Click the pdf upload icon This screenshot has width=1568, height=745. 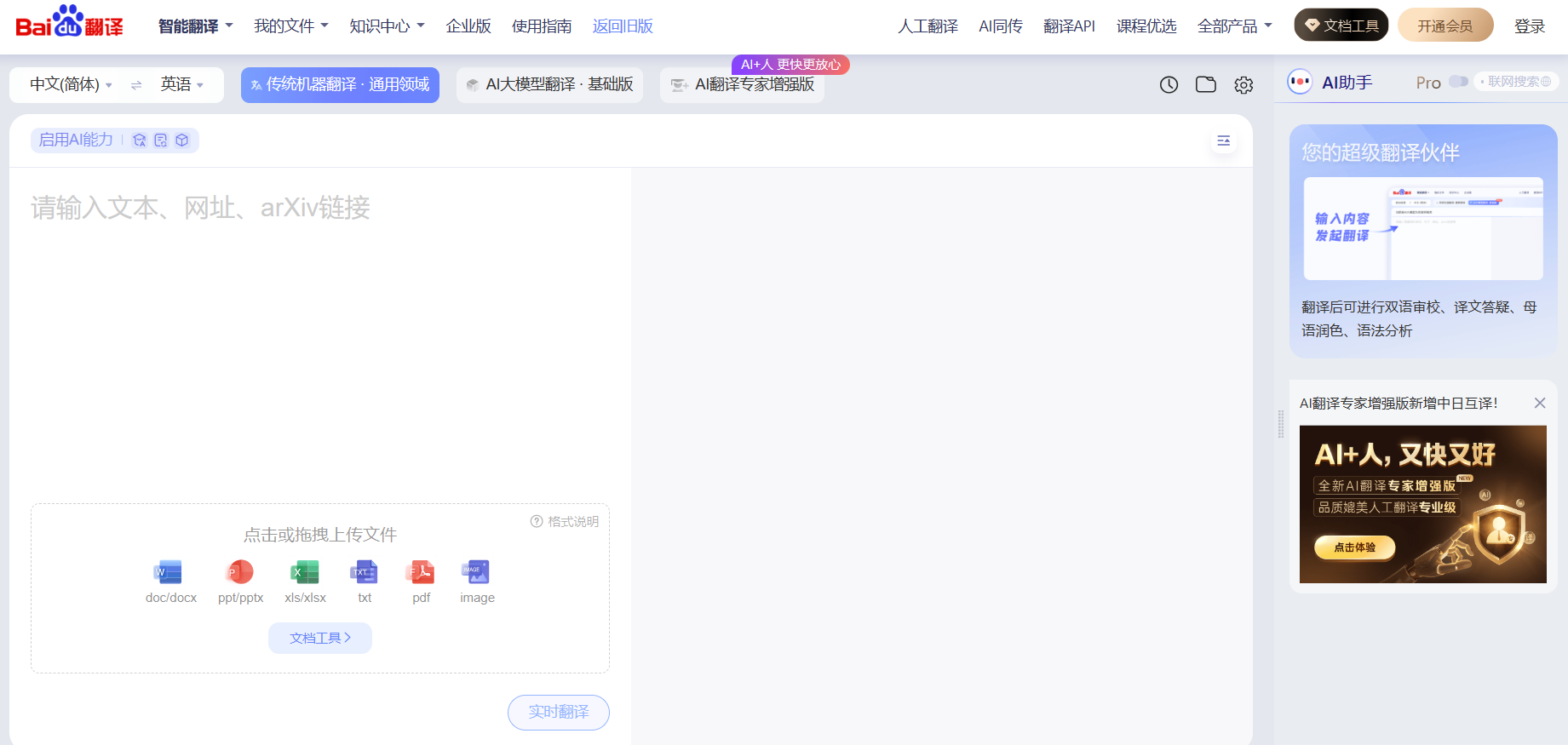pos(421,572)
